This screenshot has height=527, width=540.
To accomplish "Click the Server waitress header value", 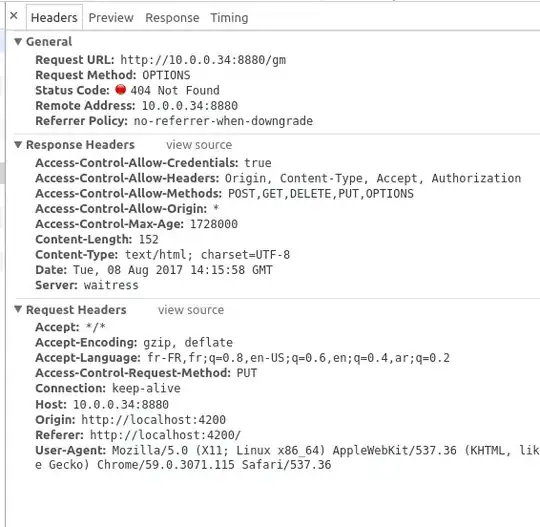I will tap(111, 286).
